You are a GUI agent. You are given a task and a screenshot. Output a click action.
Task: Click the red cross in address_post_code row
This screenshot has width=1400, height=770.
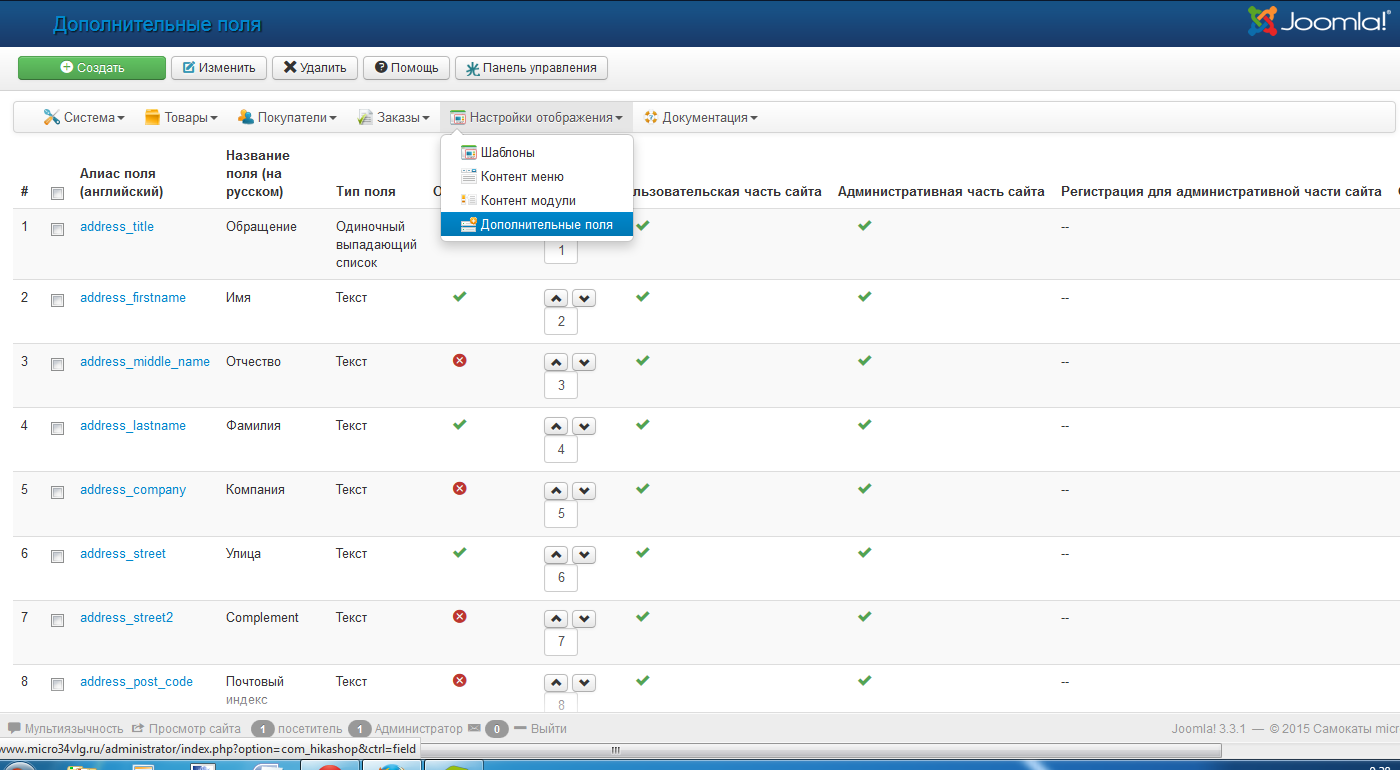[x=460, y=680]
